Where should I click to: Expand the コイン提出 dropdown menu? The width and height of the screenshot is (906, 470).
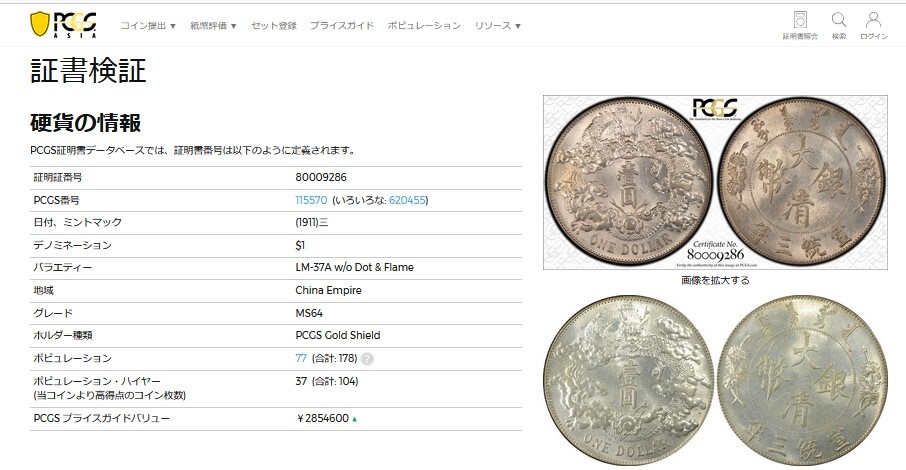[148, 25]
